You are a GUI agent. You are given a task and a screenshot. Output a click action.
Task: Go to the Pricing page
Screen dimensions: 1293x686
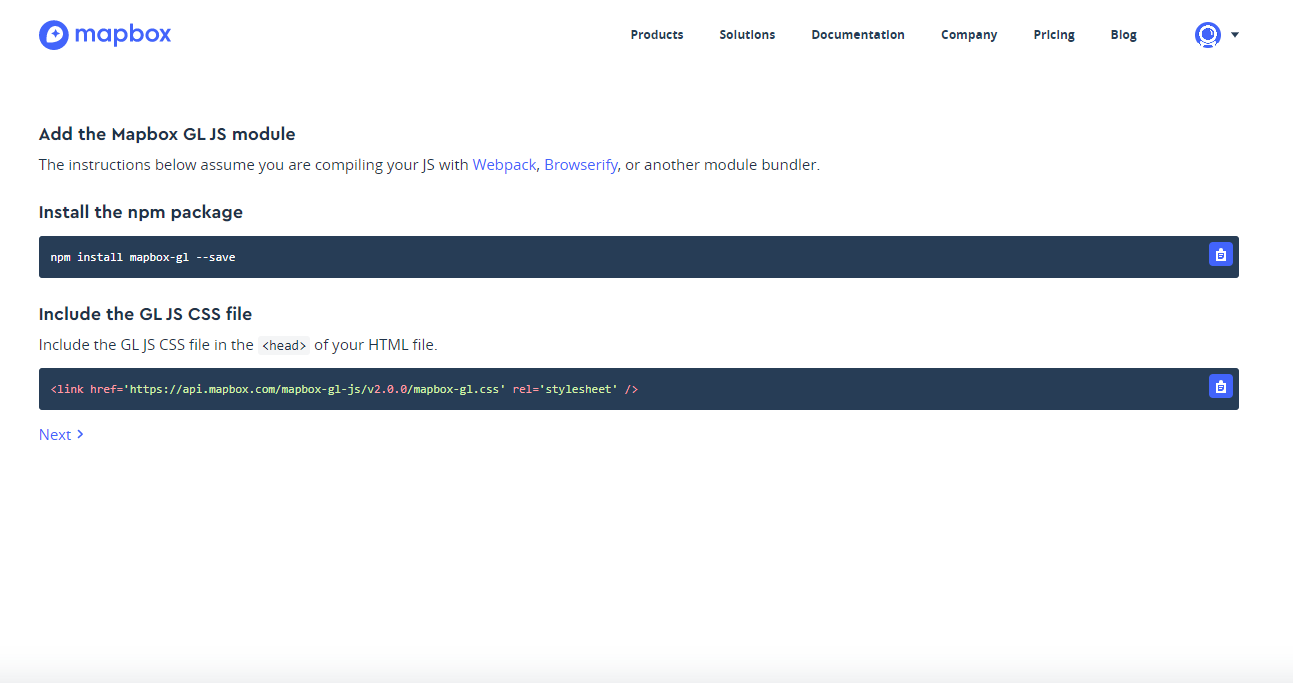coord(1054,35)
